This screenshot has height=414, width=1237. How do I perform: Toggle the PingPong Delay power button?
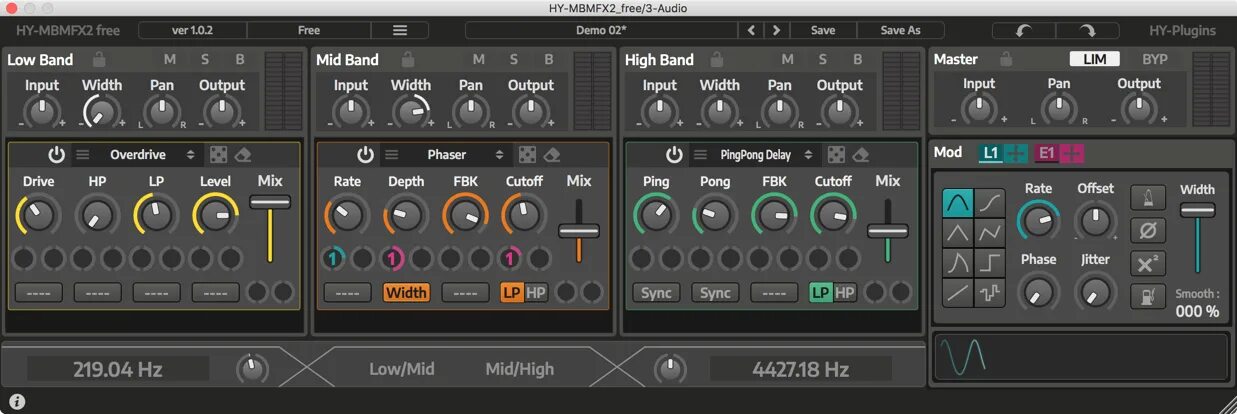click(x=674, y=155)
